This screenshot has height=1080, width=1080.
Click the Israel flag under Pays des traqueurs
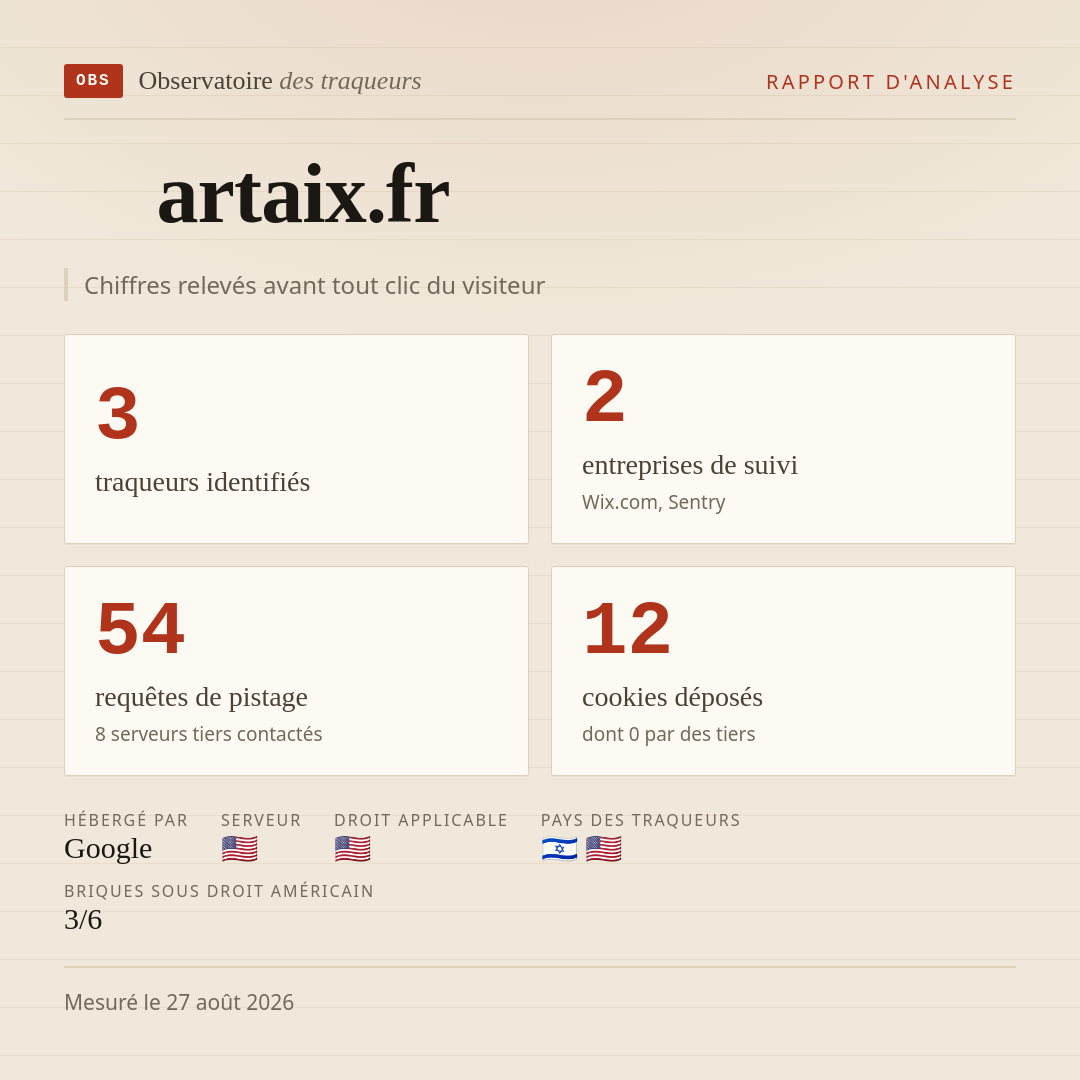pyautogui.click(x=559, y=849)
